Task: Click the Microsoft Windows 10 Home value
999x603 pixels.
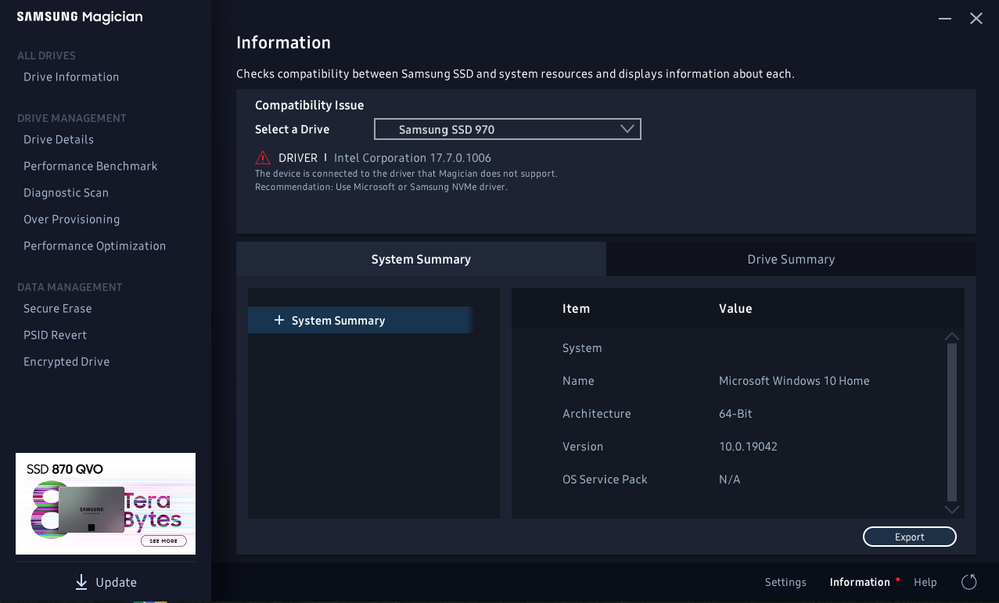Action: click(794, 381)
